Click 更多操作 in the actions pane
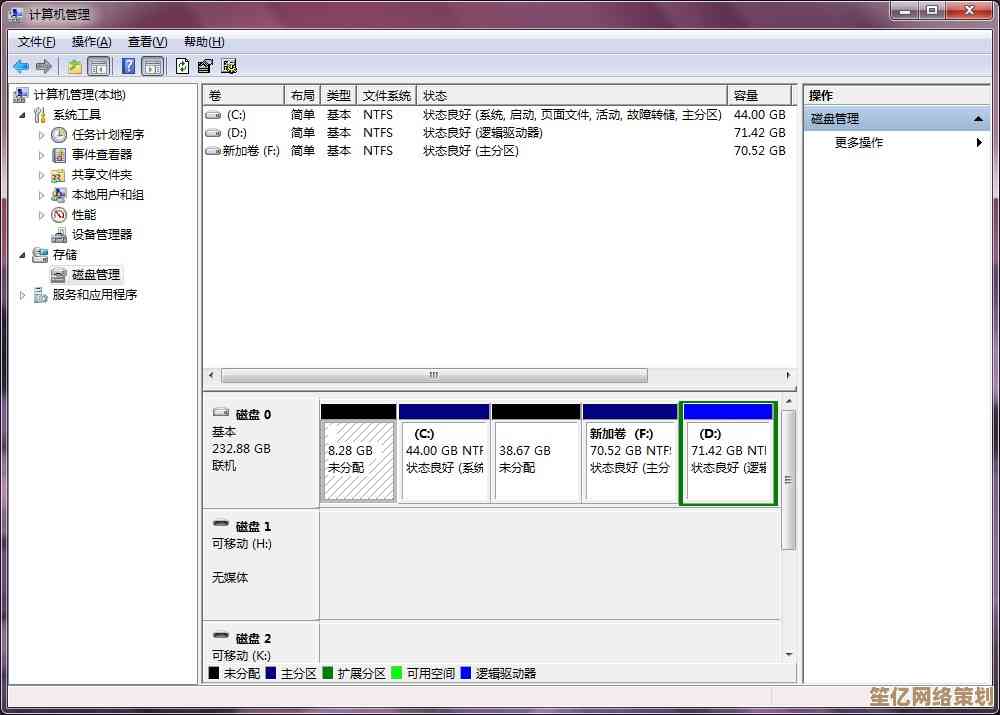 (x=859, y=143)
